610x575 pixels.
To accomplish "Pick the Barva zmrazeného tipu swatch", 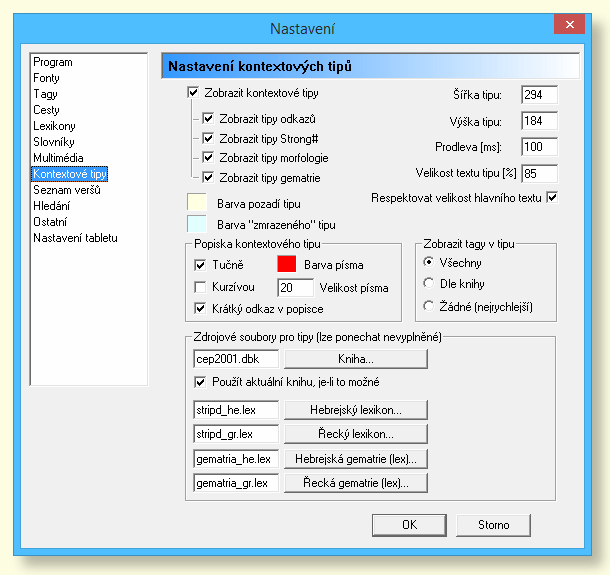I will pos(203,225).
